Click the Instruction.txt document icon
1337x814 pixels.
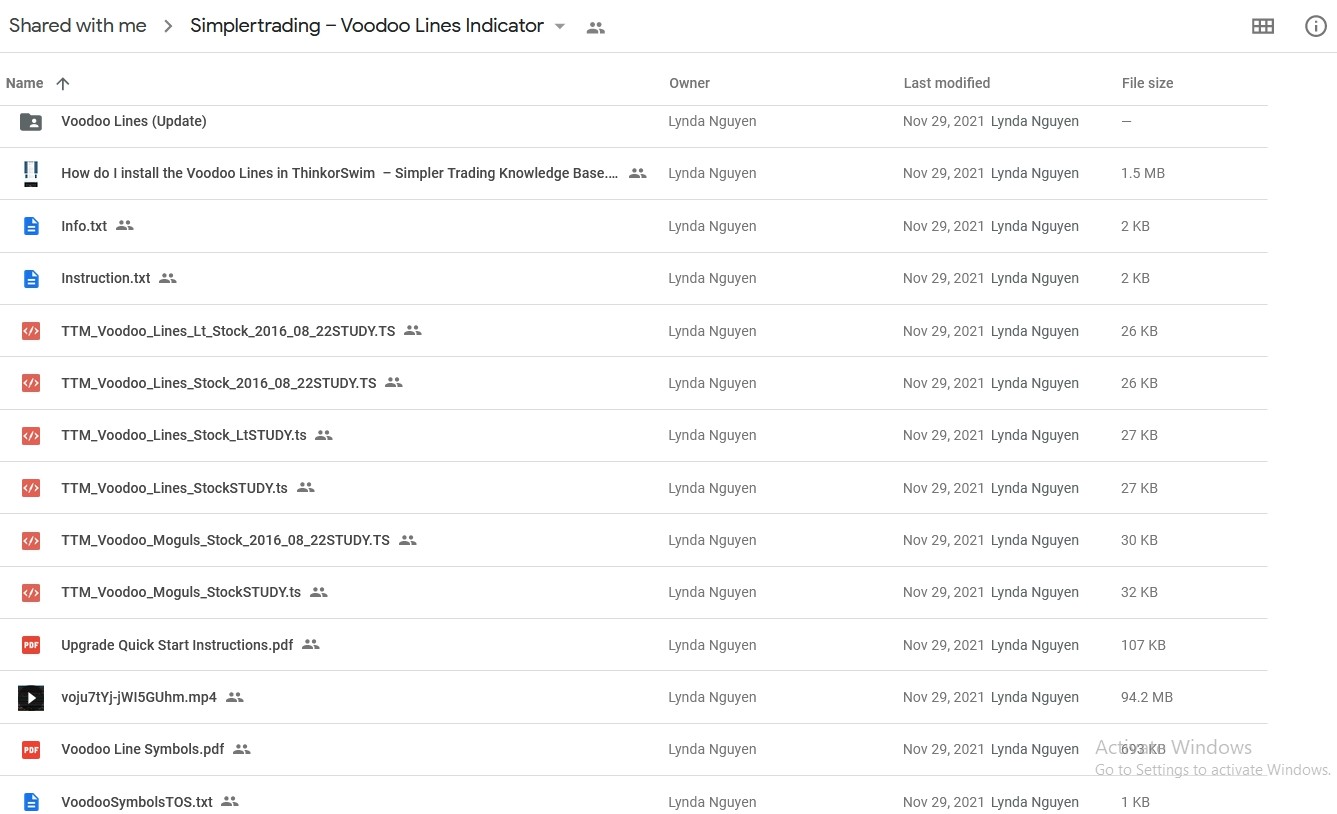coord(31,278)
